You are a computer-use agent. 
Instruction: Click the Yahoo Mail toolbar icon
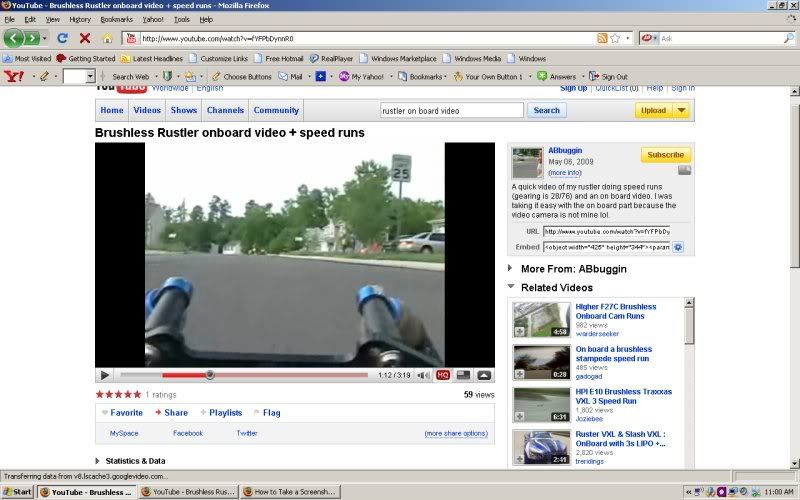[x=291, y=76]
